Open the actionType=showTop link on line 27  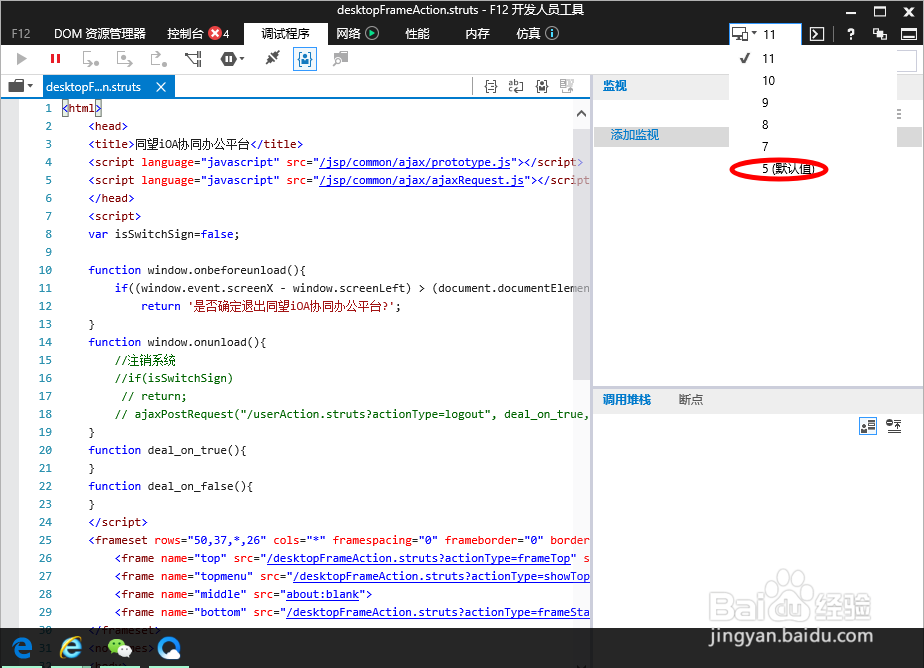441,576
